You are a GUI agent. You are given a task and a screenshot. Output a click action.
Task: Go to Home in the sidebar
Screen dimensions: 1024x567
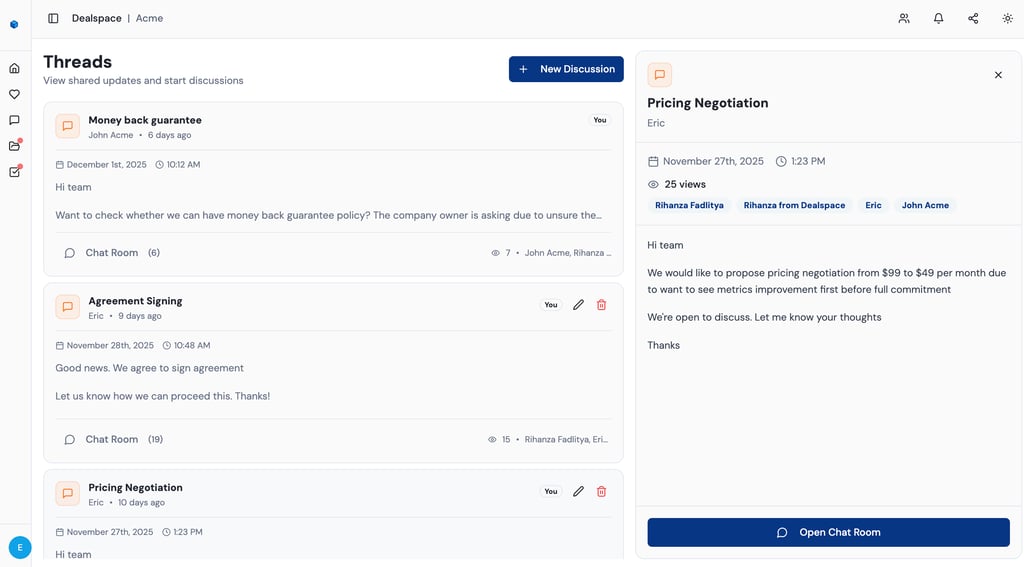[x=14, y=68]
